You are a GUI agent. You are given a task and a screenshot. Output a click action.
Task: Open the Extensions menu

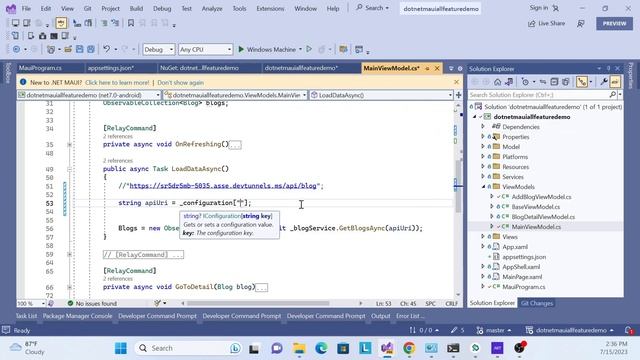[x=270, y=8]
